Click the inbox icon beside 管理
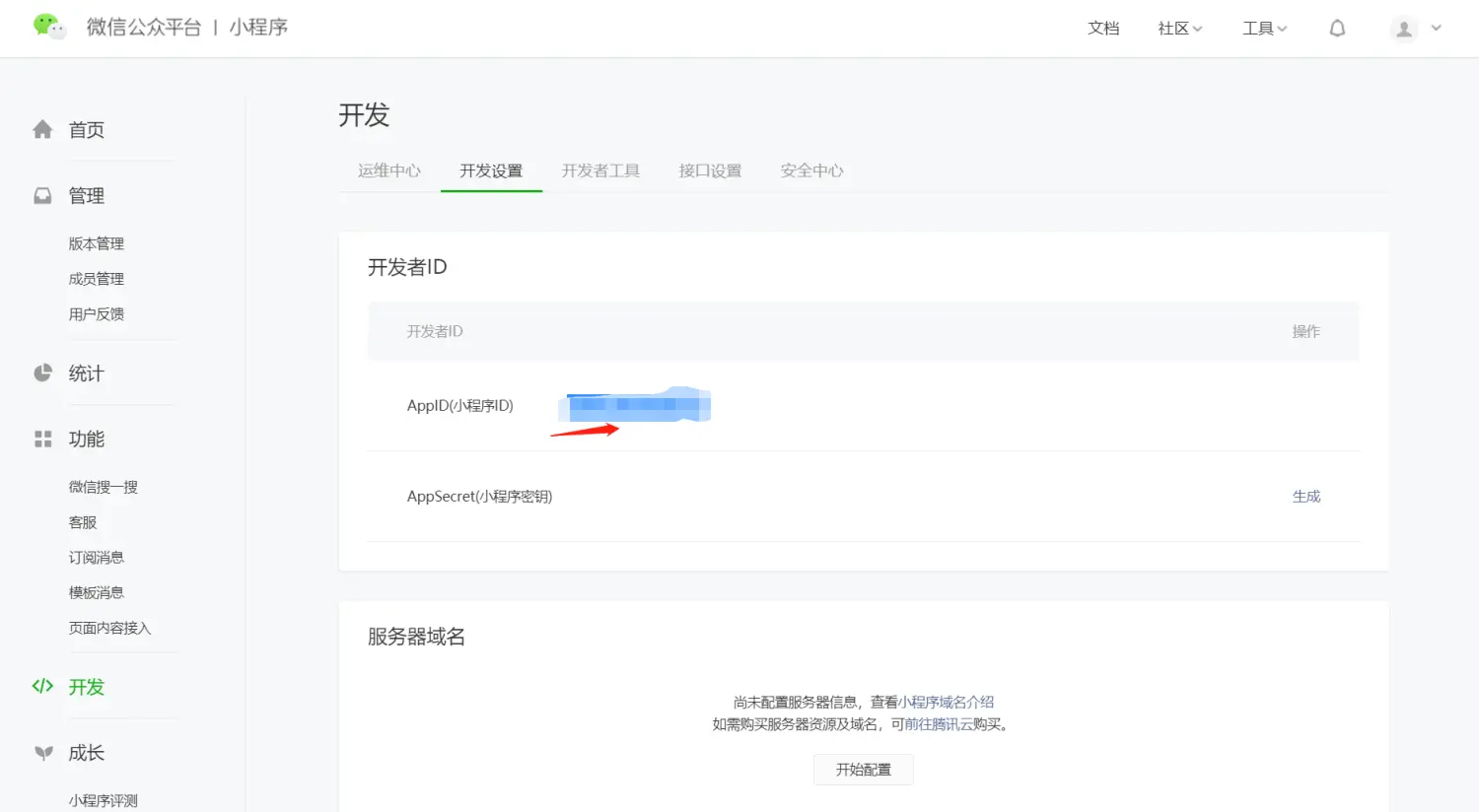1479x812 pixels. point(42,195)
